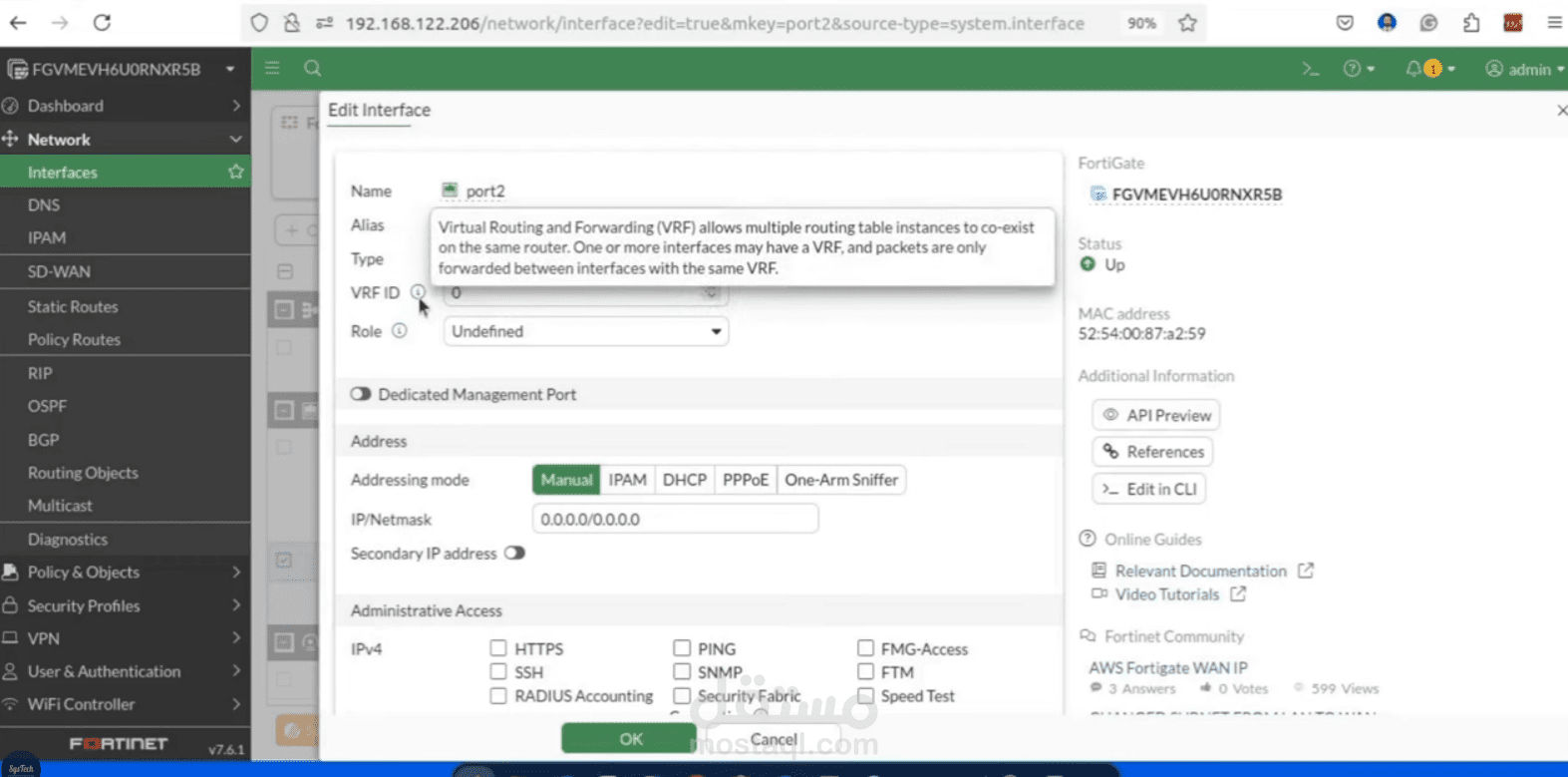Enable FMG-Access checkbox
Screen dimensions: 1568x777
click(865, 648)
